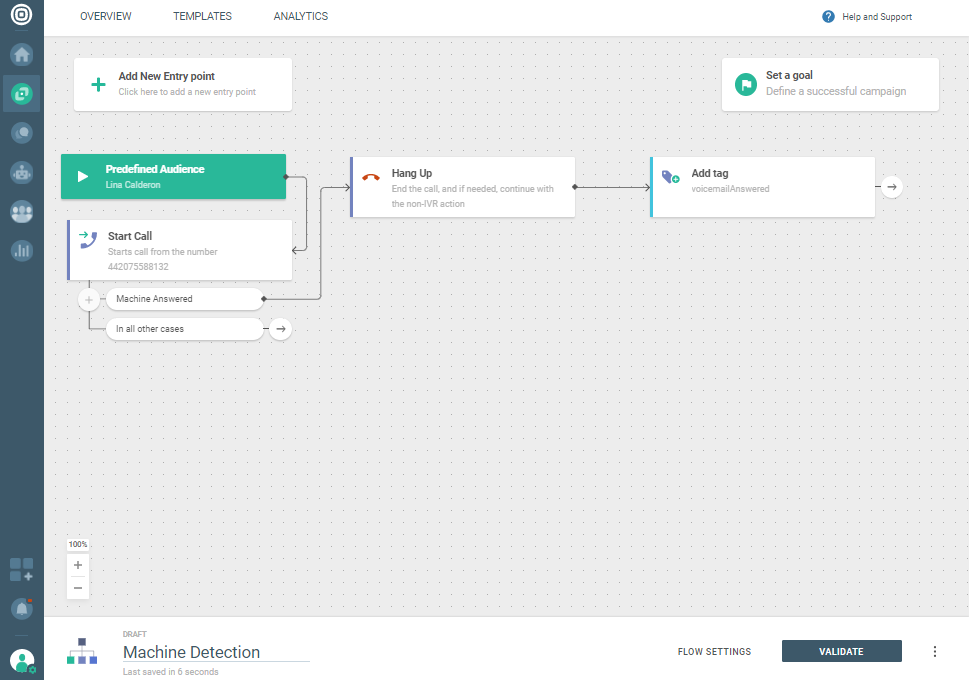Open the People audience sidebar icon

click(21, 212)
